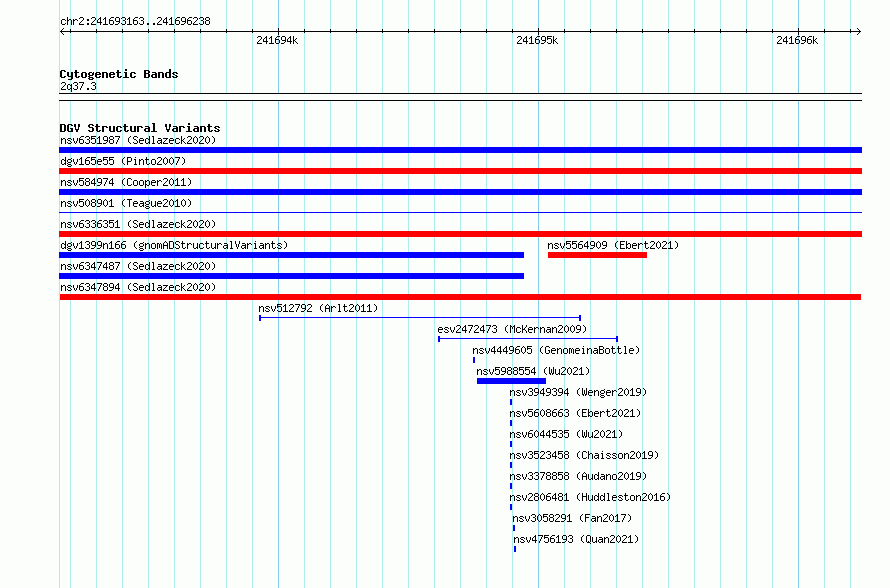Viewport: 890px width, 588px height.
Task: Click the nsv6347487 (Sedlazeck2020) label
Action: point(138,266)
